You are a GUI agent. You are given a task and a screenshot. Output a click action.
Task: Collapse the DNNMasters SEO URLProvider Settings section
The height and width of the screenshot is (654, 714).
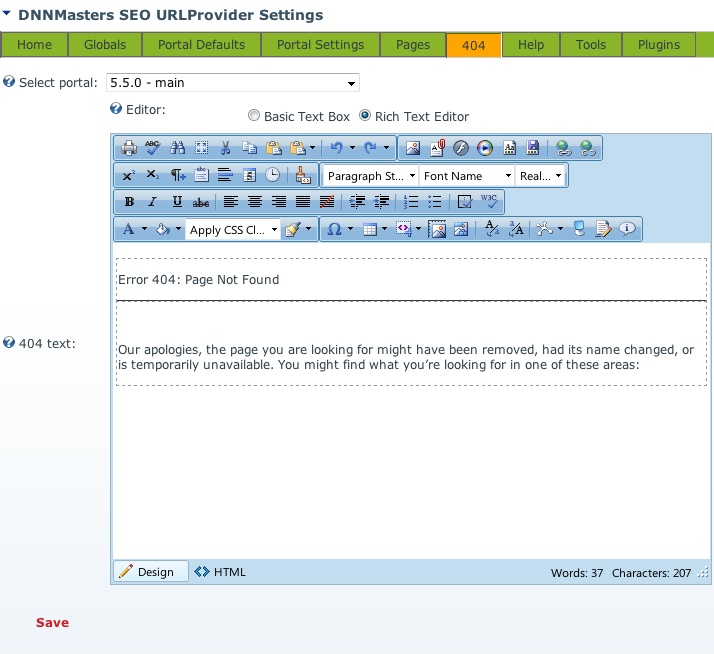[7, 14]
